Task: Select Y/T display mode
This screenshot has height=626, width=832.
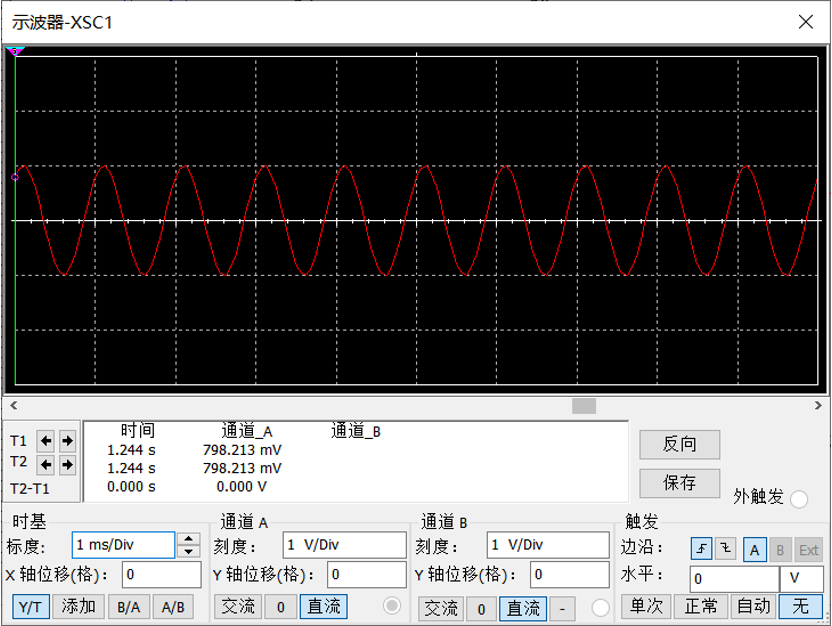Action: tap(30, 607)
